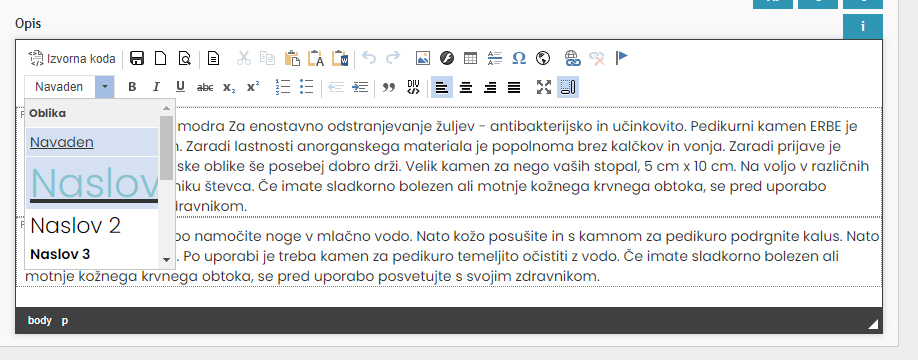
Task: Toggle block quote formatting
Action: click(x=389, y=87)
